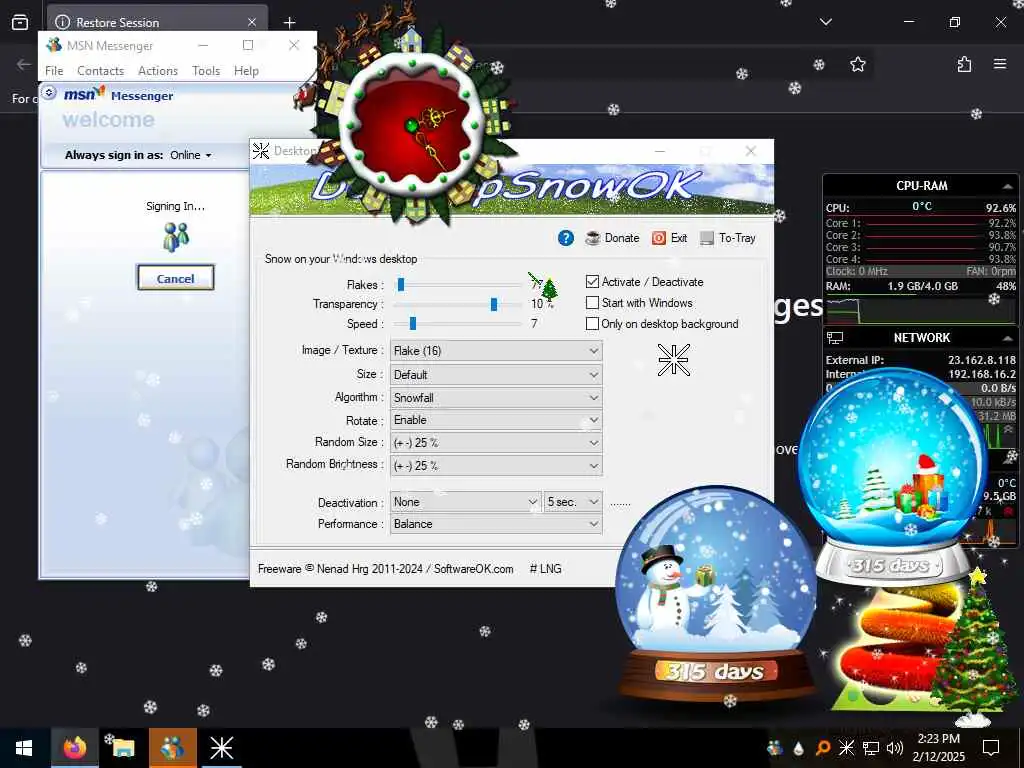Screen dimensions: 1024x768
Task: Click the volume speaker icon in system tray
Action: [x=895, y=748]
